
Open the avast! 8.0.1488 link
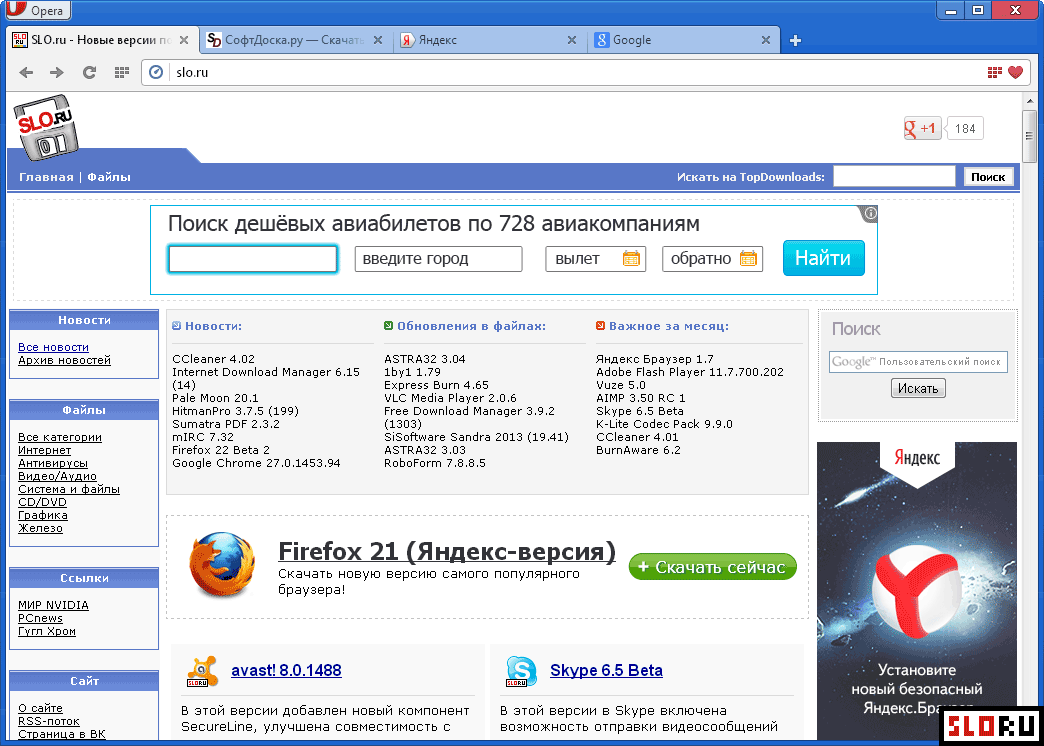[x=286, y=670]
